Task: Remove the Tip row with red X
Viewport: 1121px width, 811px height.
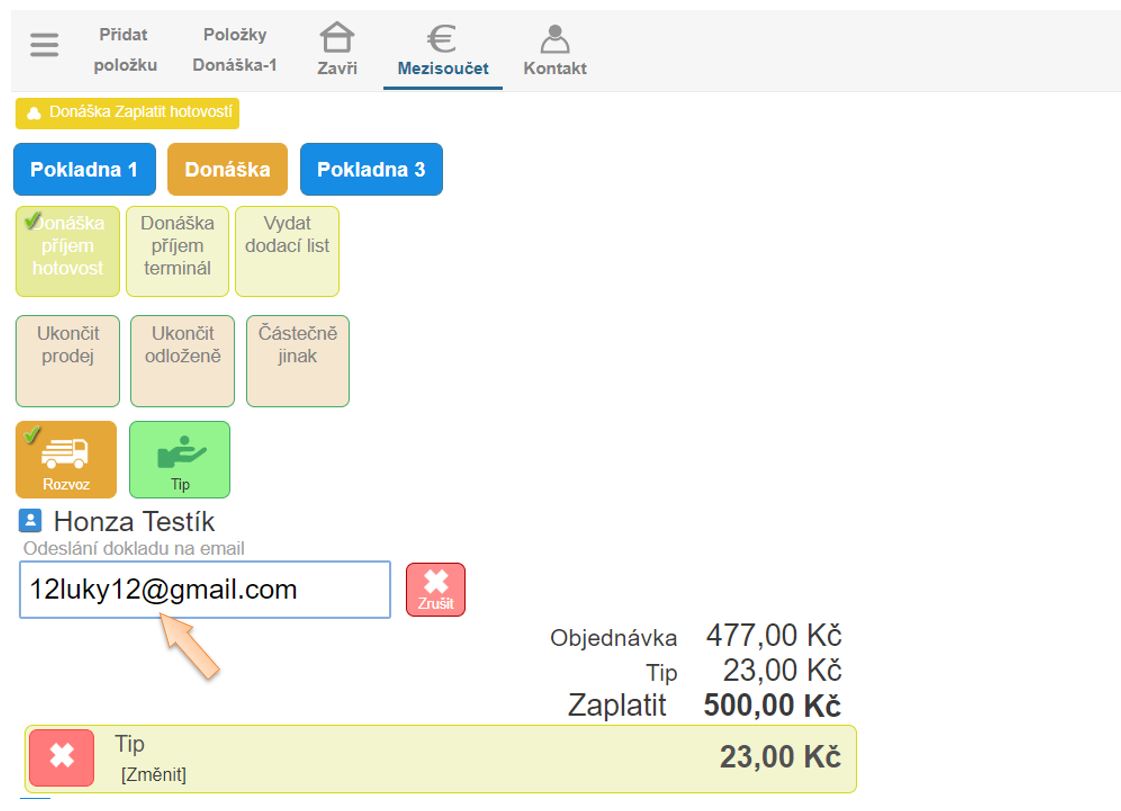Action: click(x=62, y=757)
